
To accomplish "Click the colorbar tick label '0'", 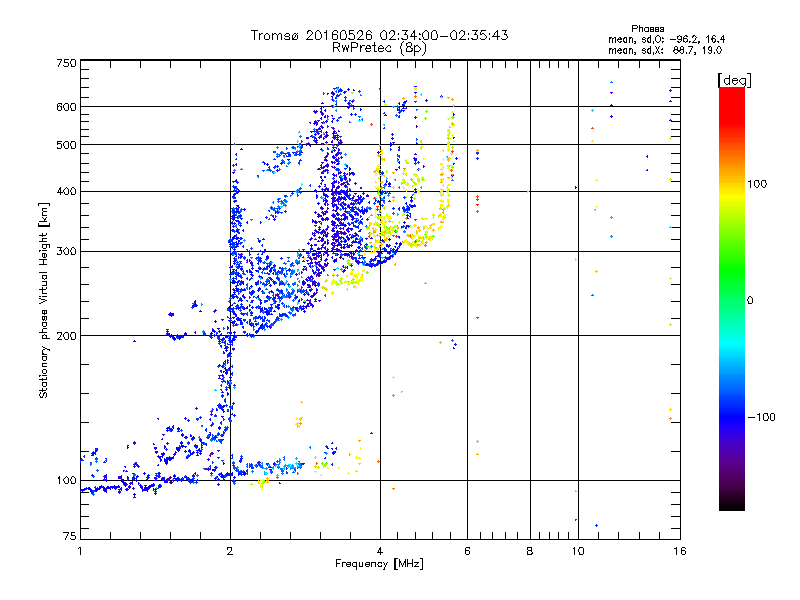I will coord(750,301).
